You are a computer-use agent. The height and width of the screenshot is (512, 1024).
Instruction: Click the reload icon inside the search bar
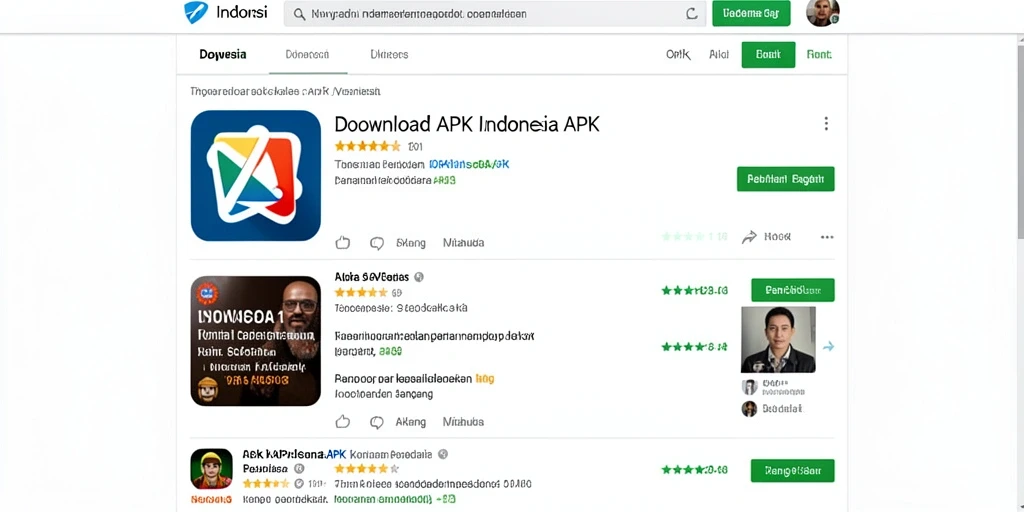692,14
